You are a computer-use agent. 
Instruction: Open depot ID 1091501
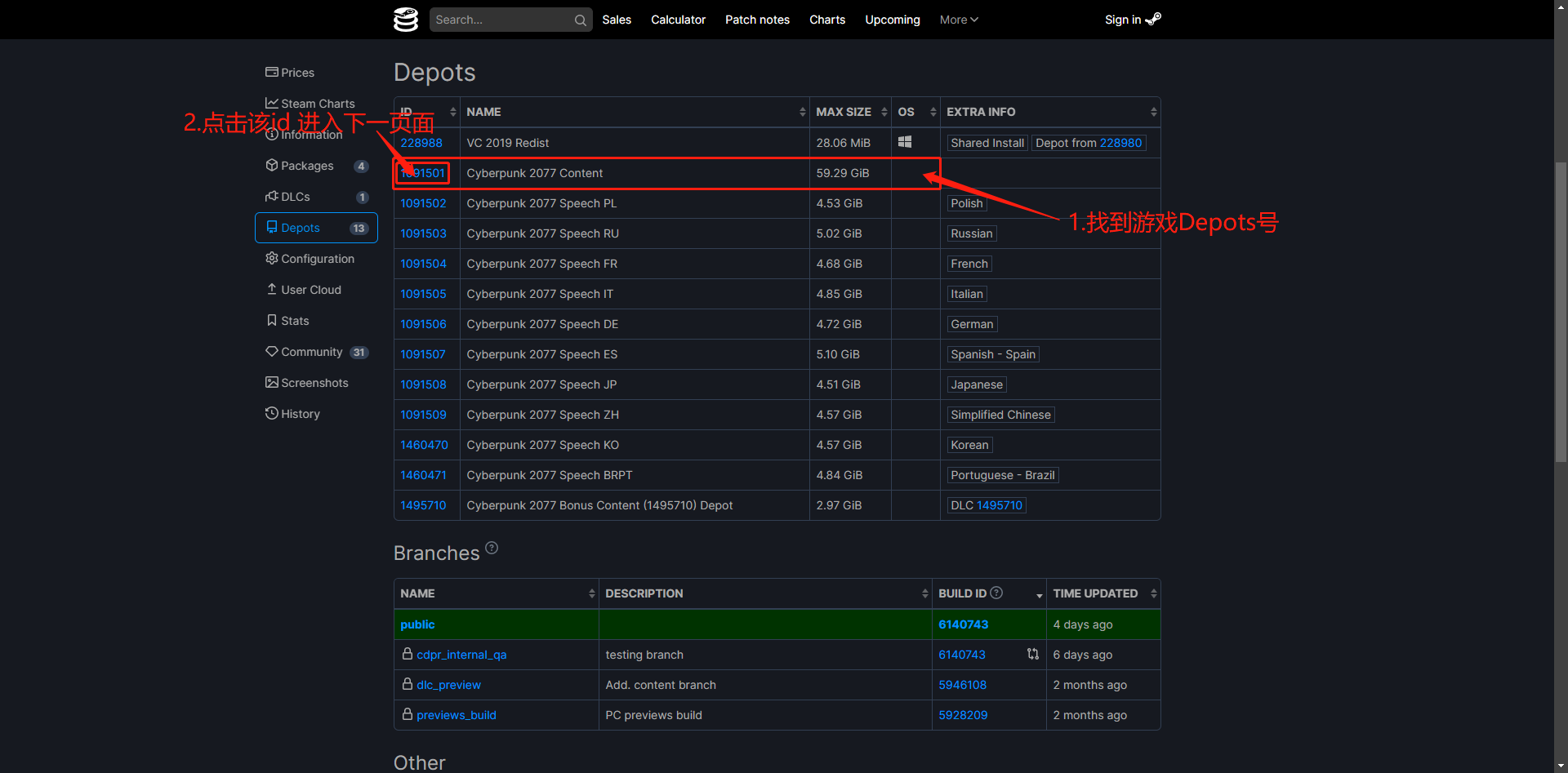(x=422, y=173)
